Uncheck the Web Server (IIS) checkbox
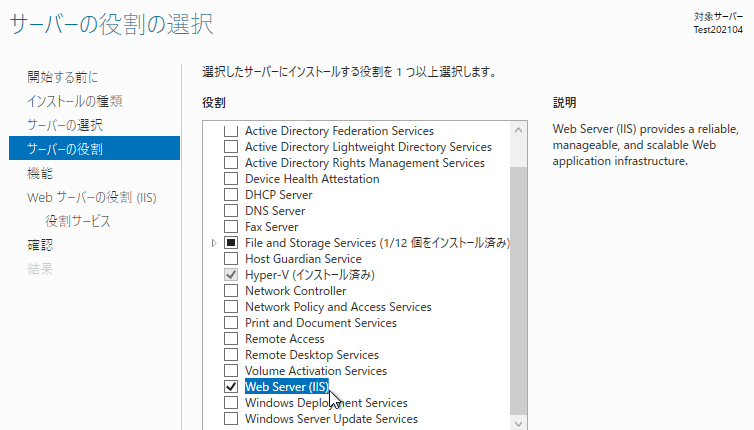Viewport: 754px width, 430px height. [231, 387]
